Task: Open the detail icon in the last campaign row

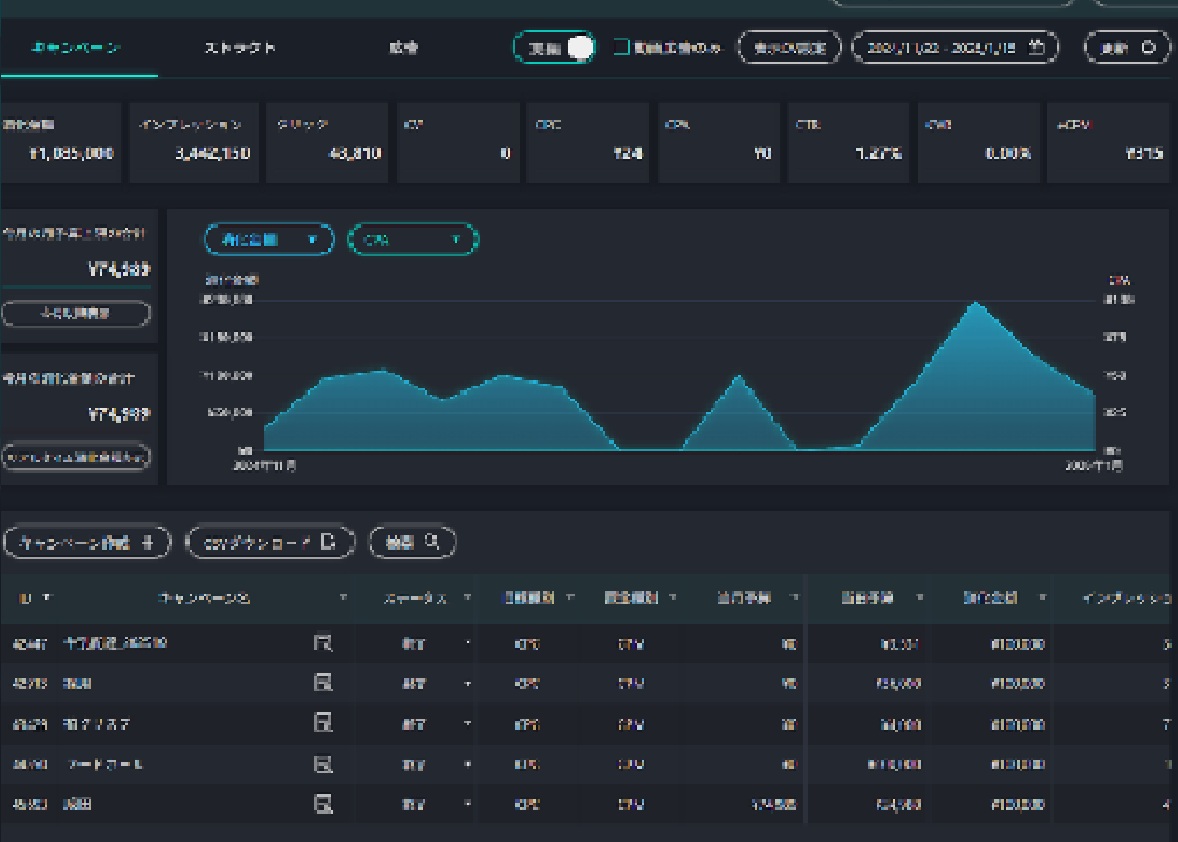Action: (323, 803)
